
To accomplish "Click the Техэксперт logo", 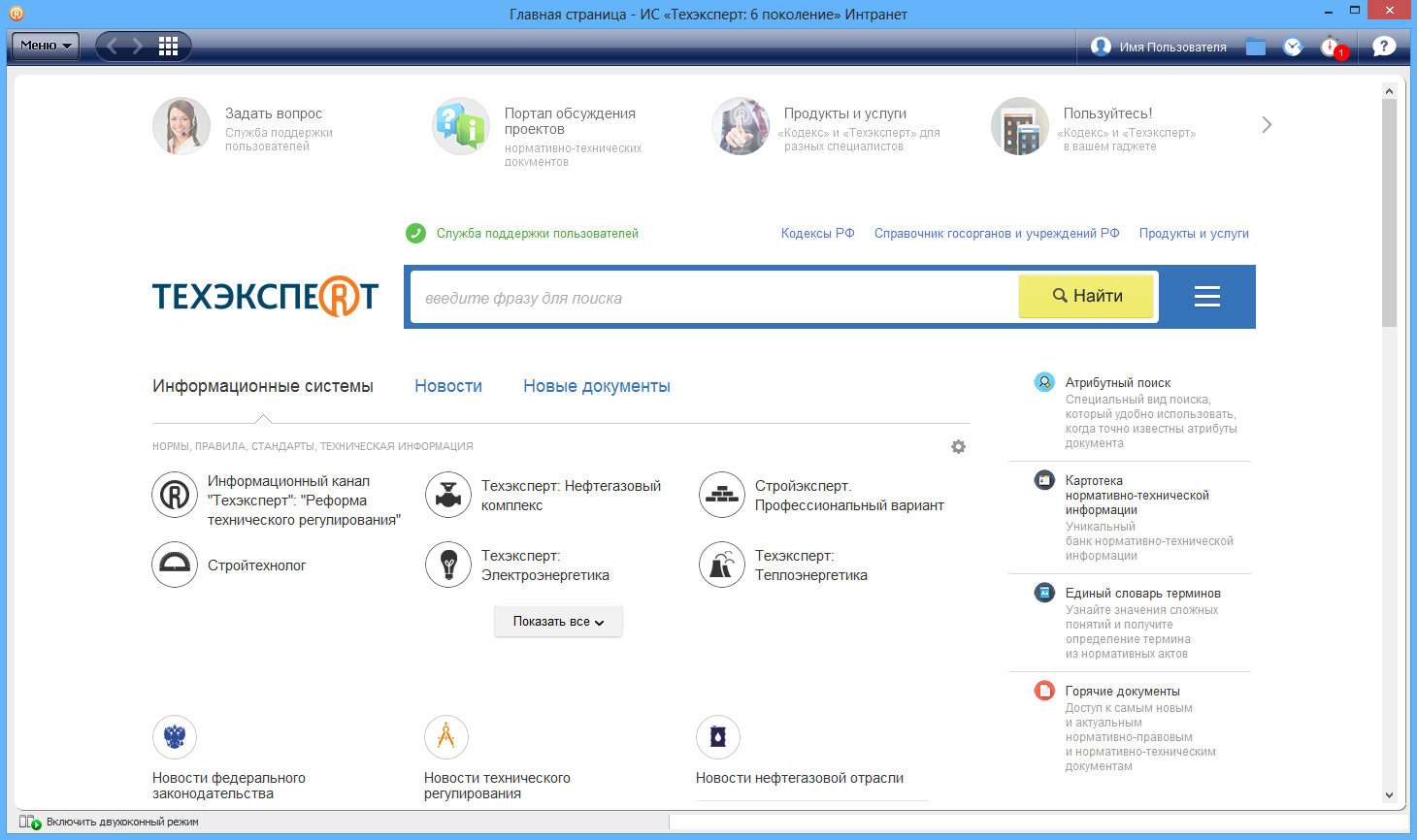I will [x=265, y=297].
